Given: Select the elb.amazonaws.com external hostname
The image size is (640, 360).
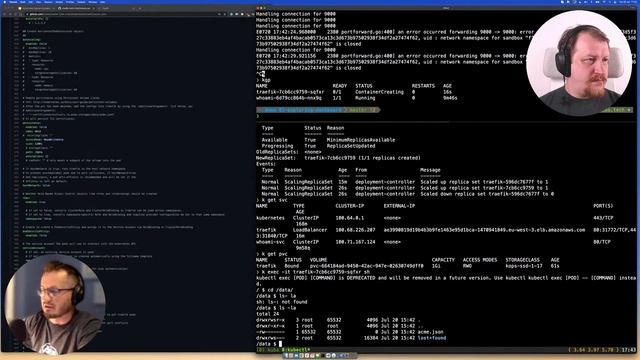Looking at the screenshot, I should pos(484,230).
